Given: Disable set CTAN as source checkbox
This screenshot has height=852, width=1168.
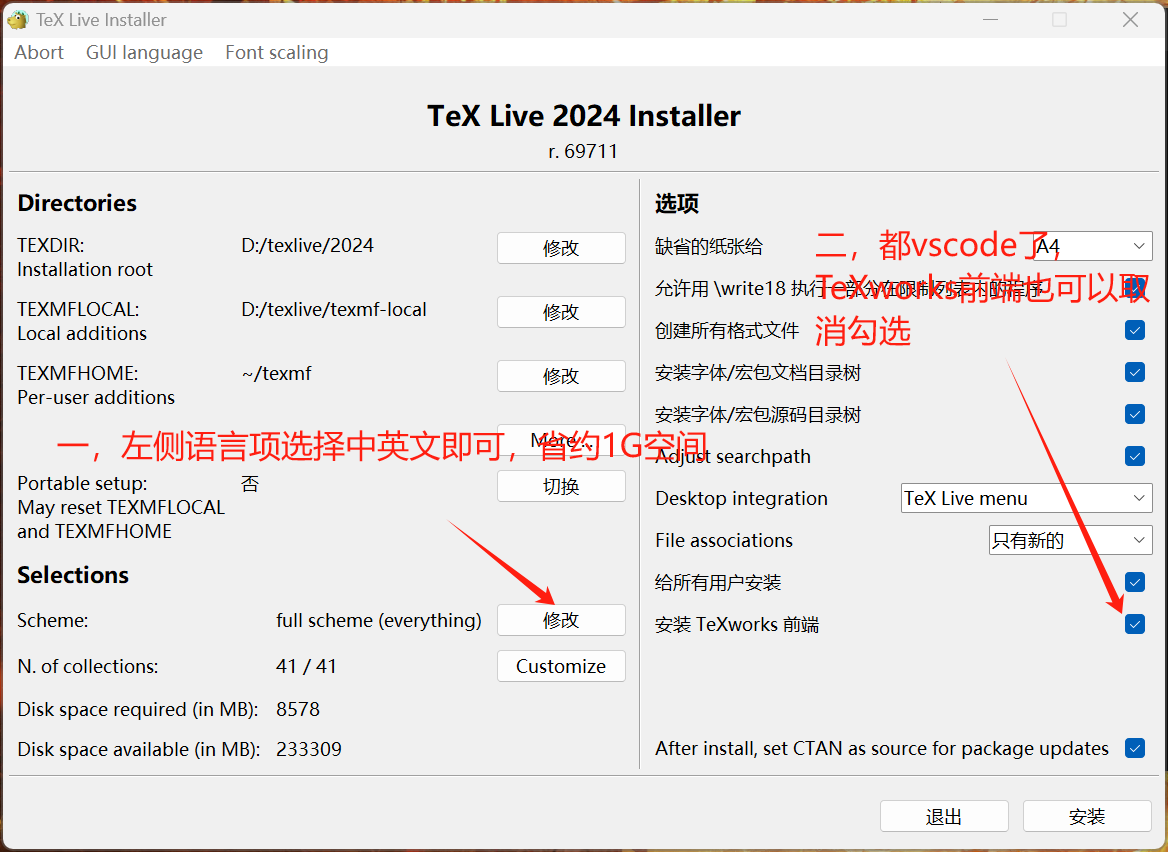Looking at the screenshot, I should pyautogui.click(x=1135, y=748).
